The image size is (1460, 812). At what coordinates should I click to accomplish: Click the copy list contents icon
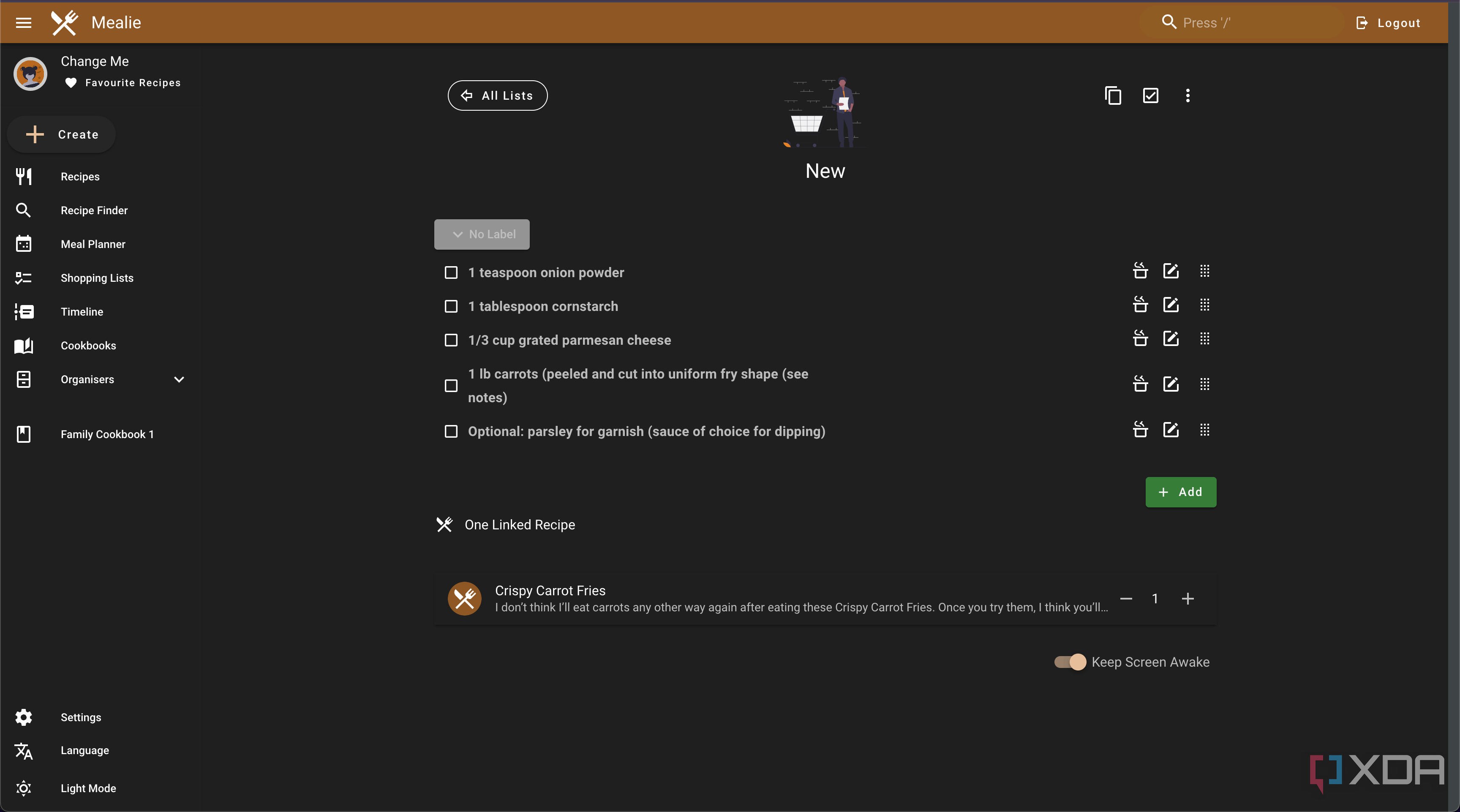[x=1113, y=95]
